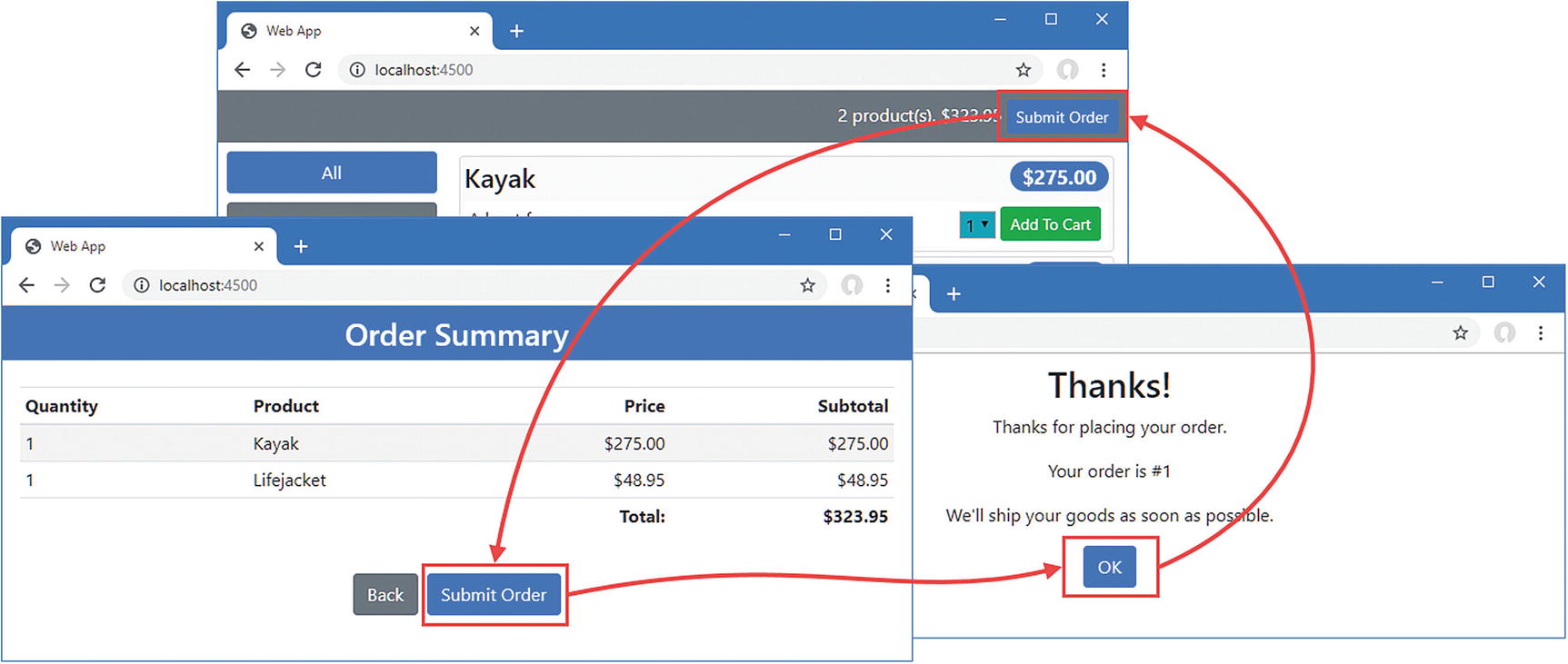Click Submit Order below the order table
This screenshot has width=1568, height=664.
click(494, 595)
